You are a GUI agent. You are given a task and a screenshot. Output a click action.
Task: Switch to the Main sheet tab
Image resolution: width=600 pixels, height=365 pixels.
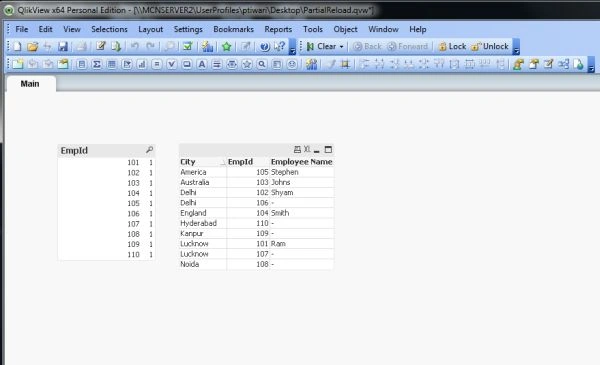click(x=30, y=84)
